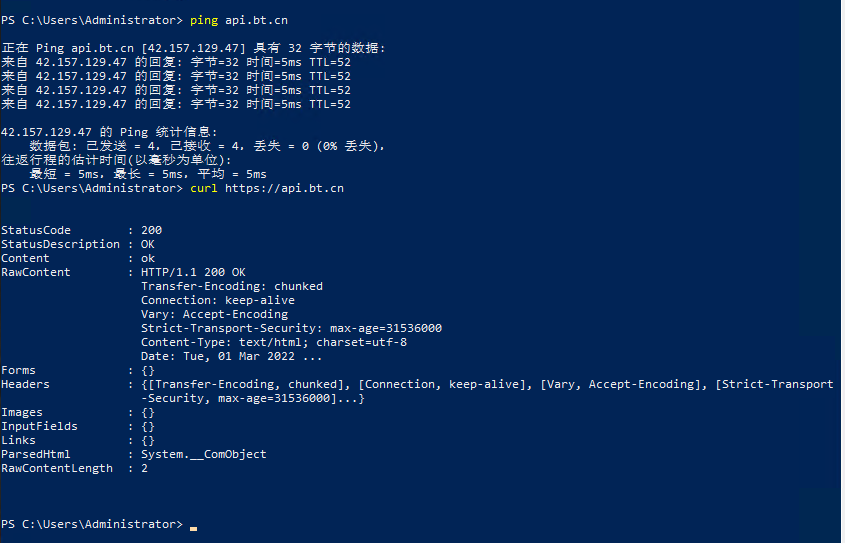Click the IP address in Ping statistics line
Image resolution: width=845 pixels, height=543 pixels.
[46, 132]
